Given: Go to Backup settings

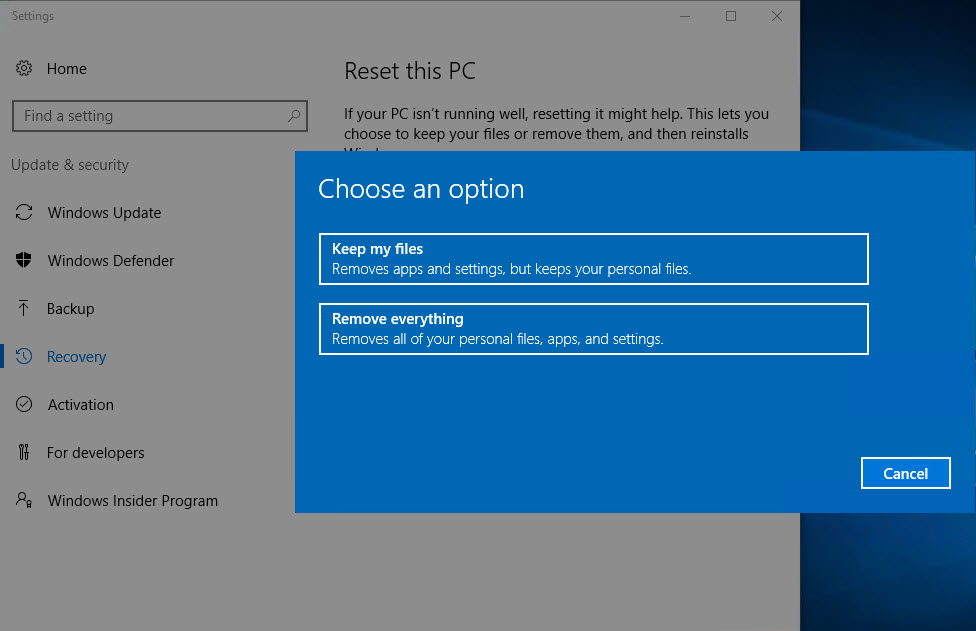Looking at the screenshot, I should pyautogui.click(x=70, y=309).
